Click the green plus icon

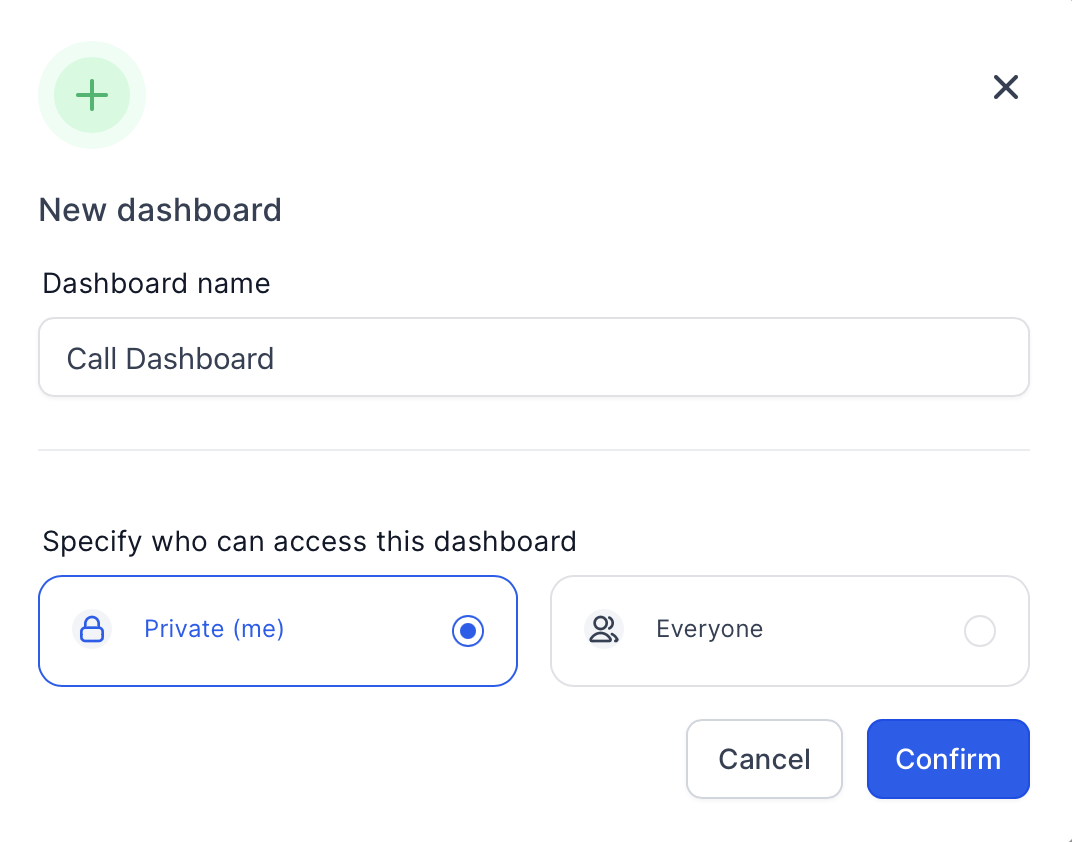pos(92,95)
